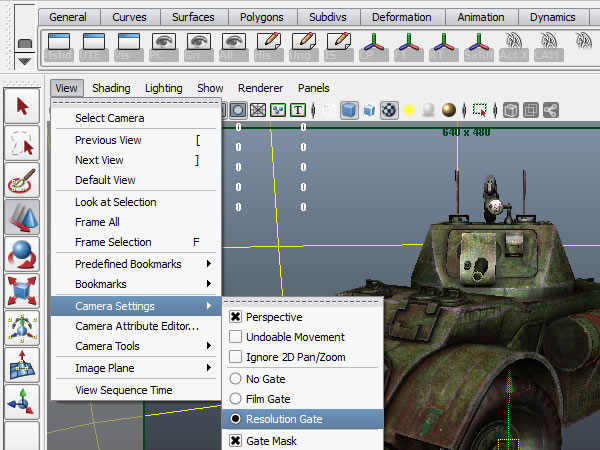Click the FT axis shelf icon
This screenshot has width=600, height=450.
(409, 47)
